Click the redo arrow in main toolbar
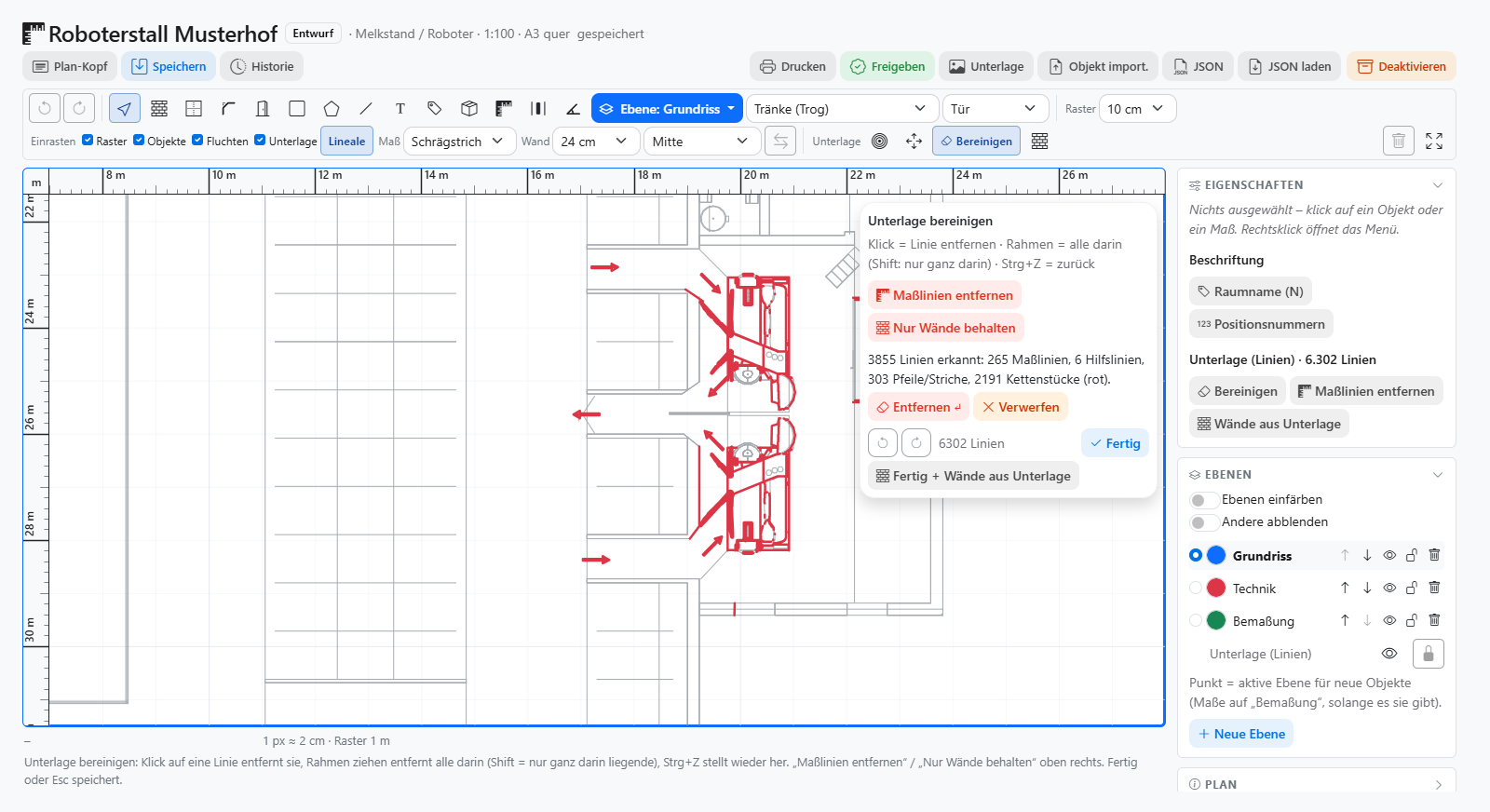Screen dimensions: 1490x812 79,109
